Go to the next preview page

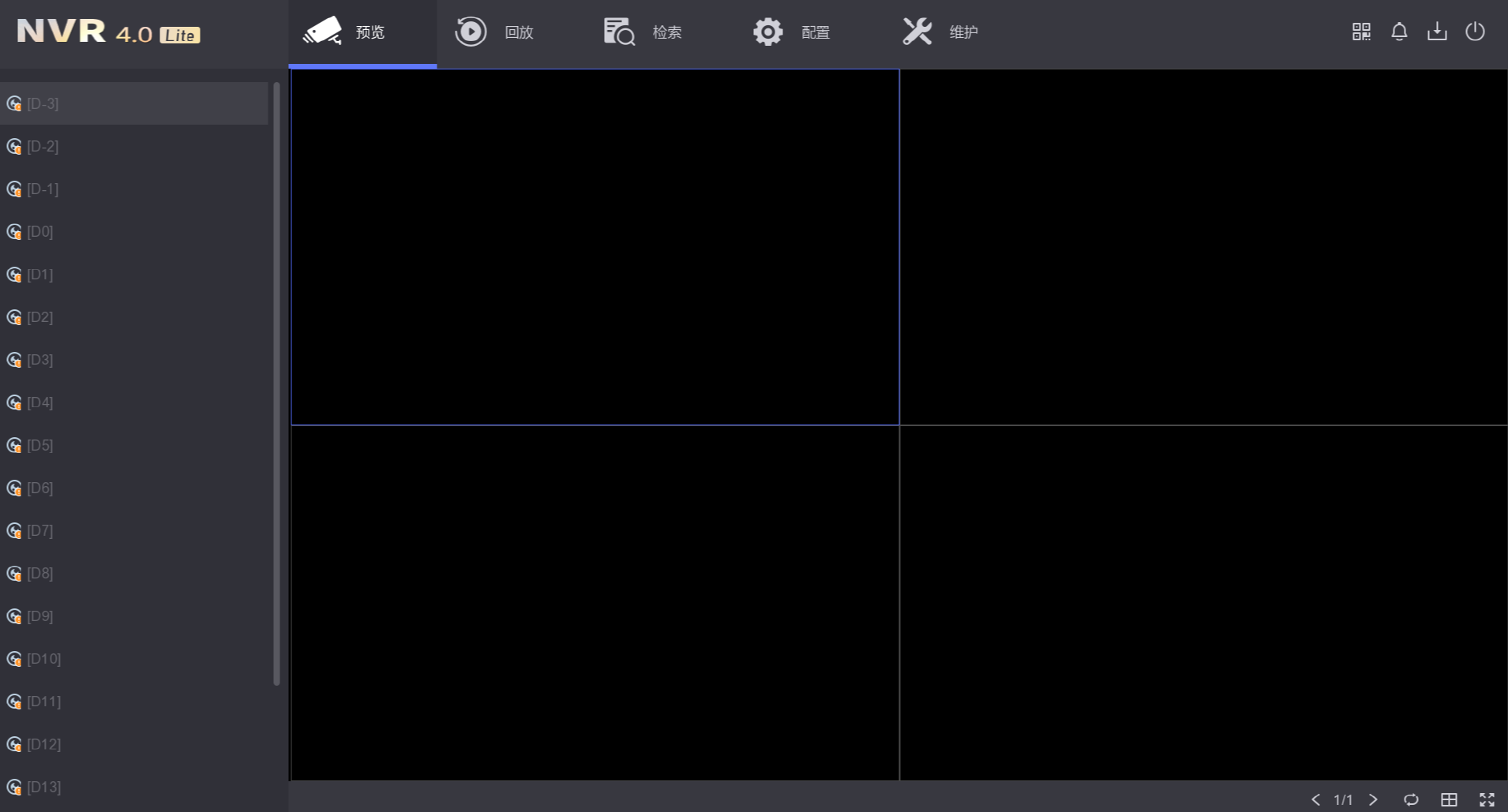pyautogui.click(x=1373, y=799)
